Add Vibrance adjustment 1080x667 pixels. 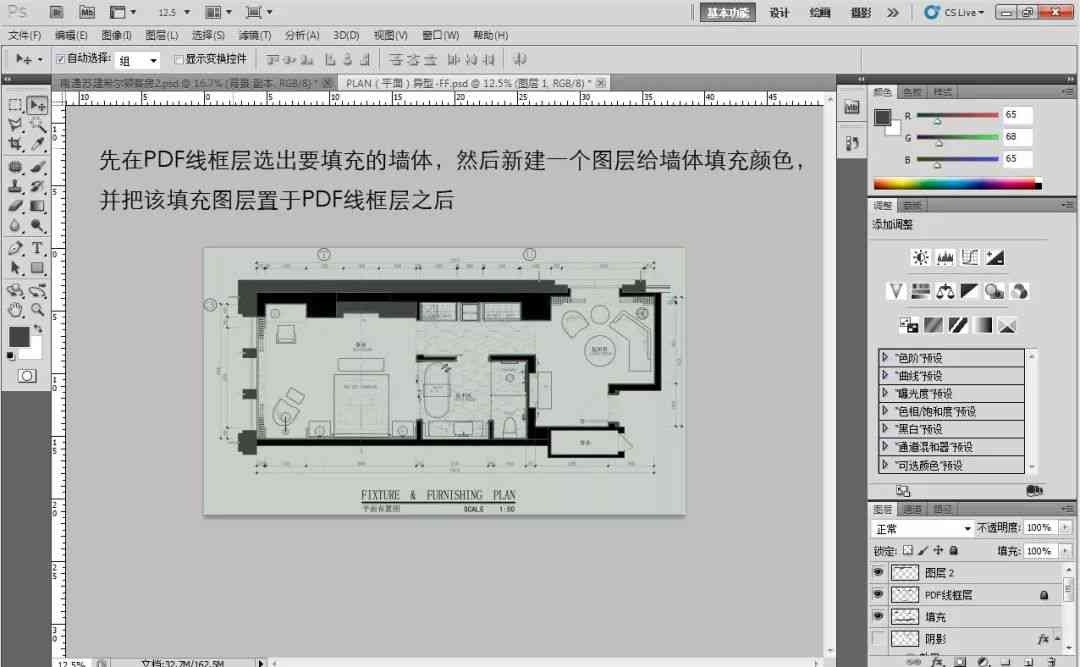coord(895,291)
